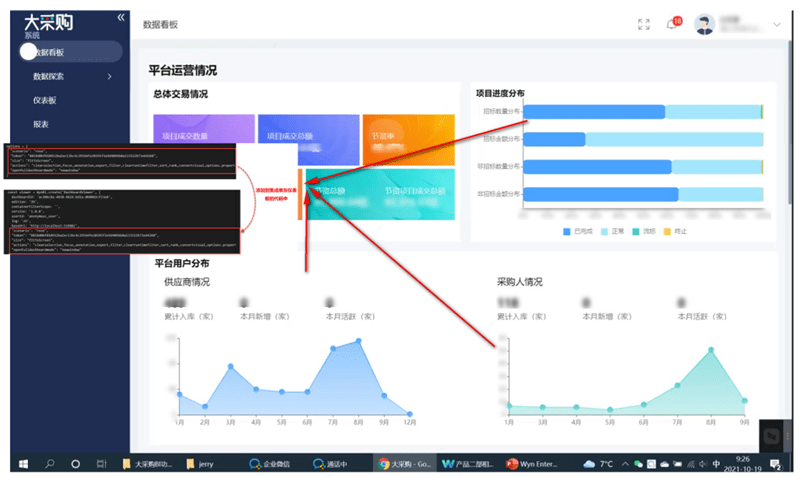Toggle 终止 legend swatch in progress chart

tap(667, 232)
